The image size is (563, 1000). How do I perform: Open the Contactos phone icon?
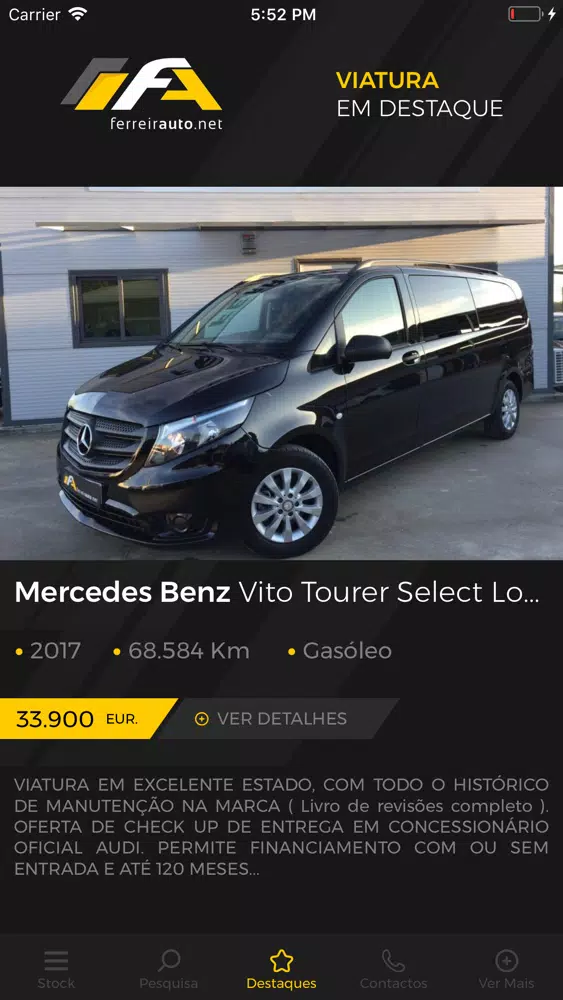click(x=393, y=960)
